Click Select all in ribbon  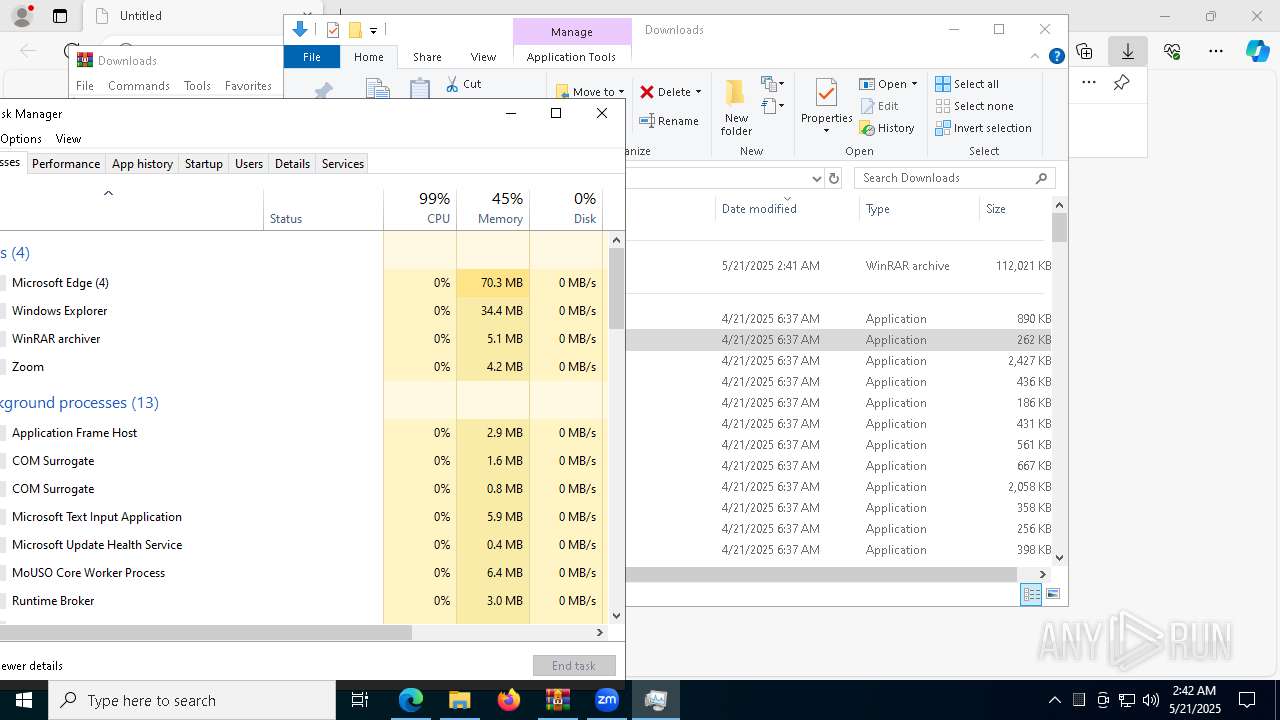(x=967, y=84)
